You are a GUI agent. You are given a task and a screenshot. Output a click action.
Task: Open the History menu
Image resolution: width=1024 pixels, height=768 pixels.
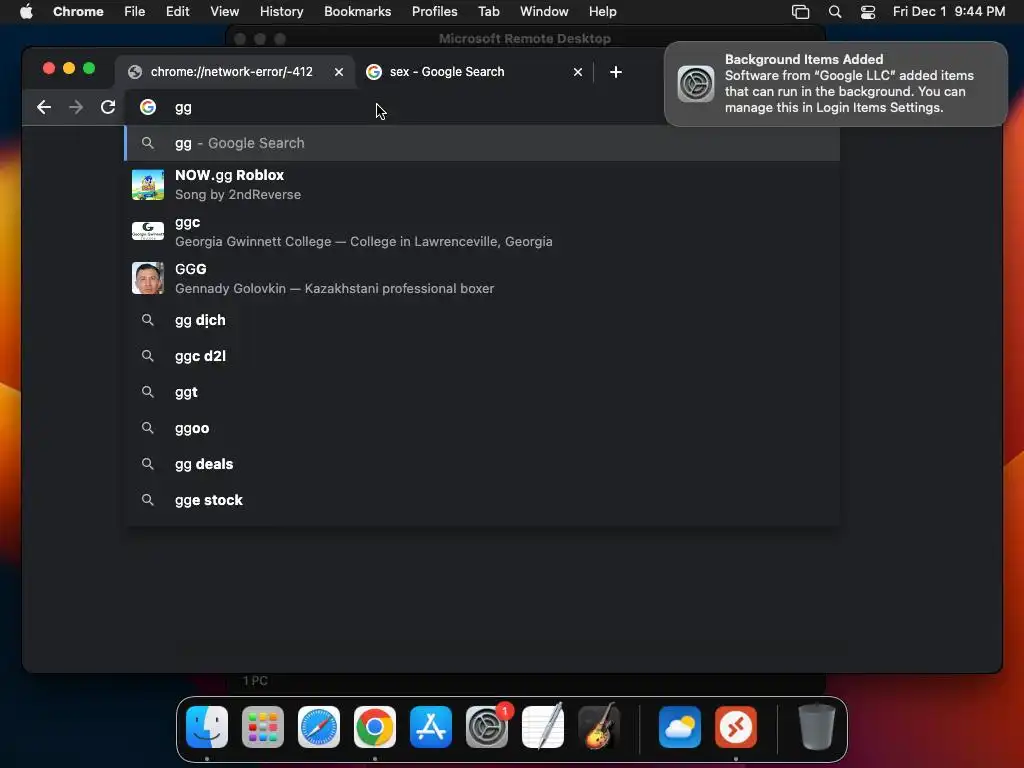point(281,12)
